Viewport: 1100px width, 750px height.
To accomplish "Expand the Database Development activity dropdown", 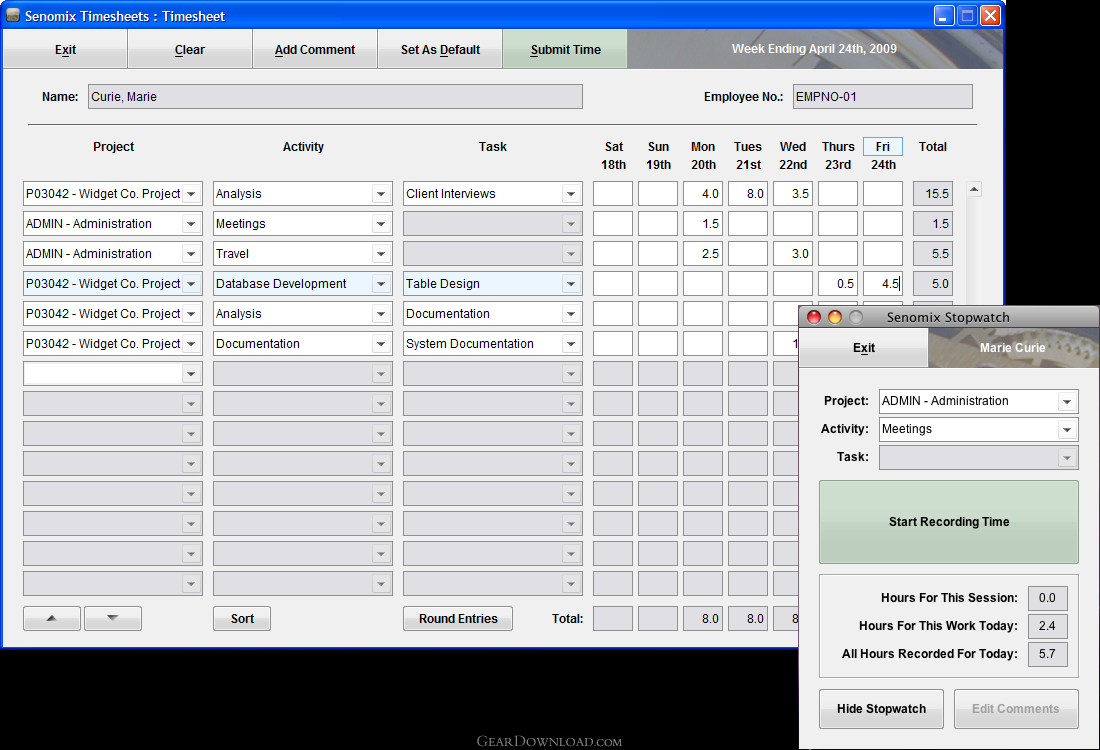I will click(x=381, y=284).
